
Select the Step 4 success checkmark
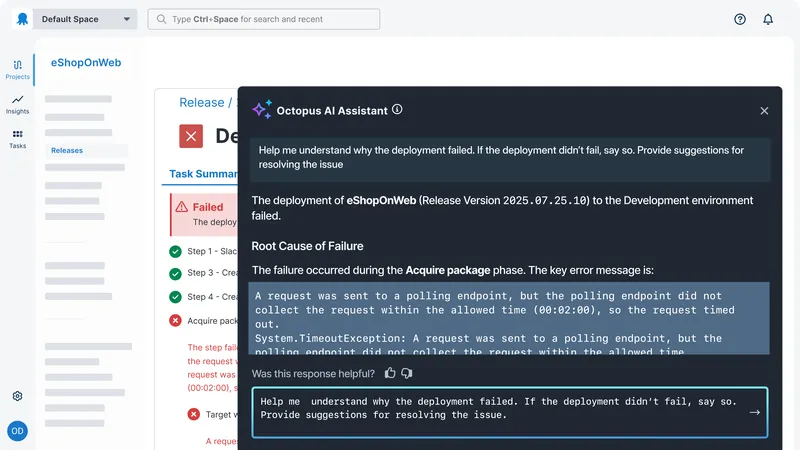(x=175, y=296)
